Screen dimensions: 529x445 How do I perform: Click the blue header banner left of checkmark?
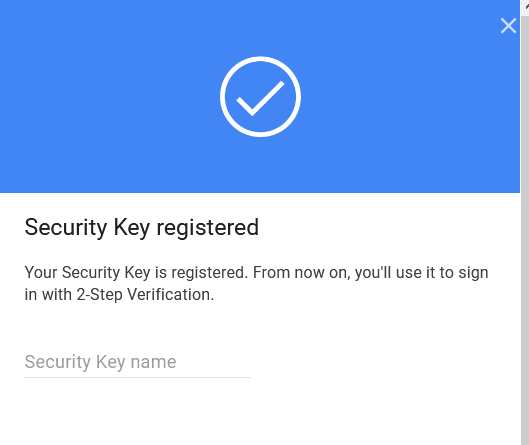pos(110,96)
